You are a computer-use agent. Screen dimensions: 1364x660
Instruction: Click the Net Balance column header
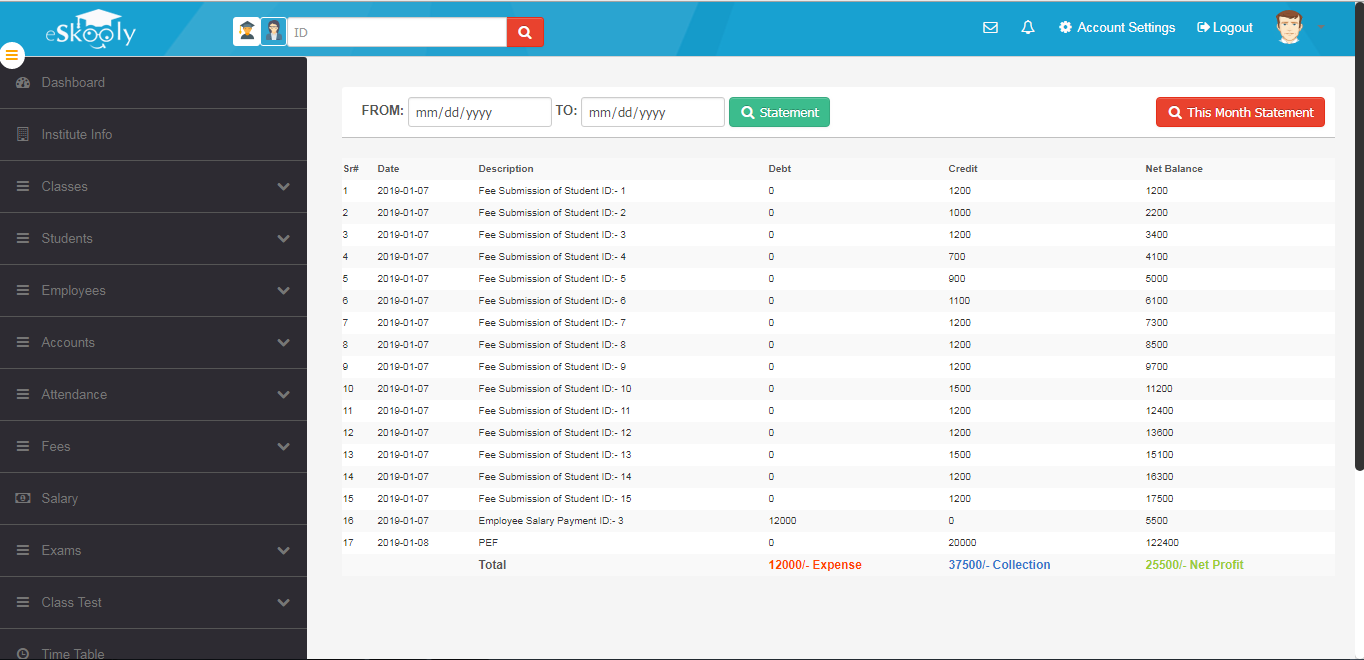click(x=1174, y=169)
